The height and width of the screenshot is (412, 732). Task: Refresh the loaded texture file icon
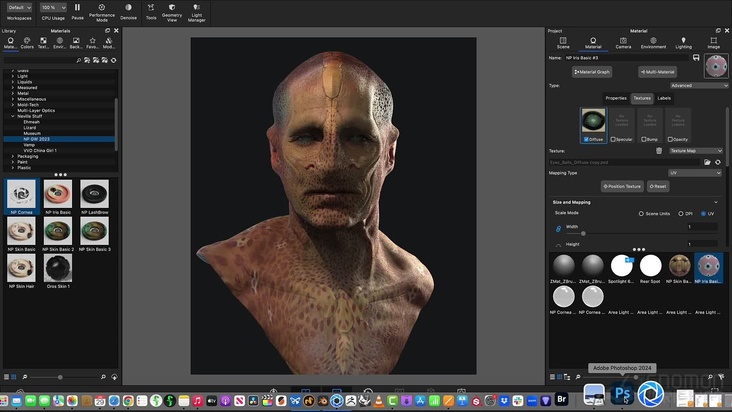[718, 162]
